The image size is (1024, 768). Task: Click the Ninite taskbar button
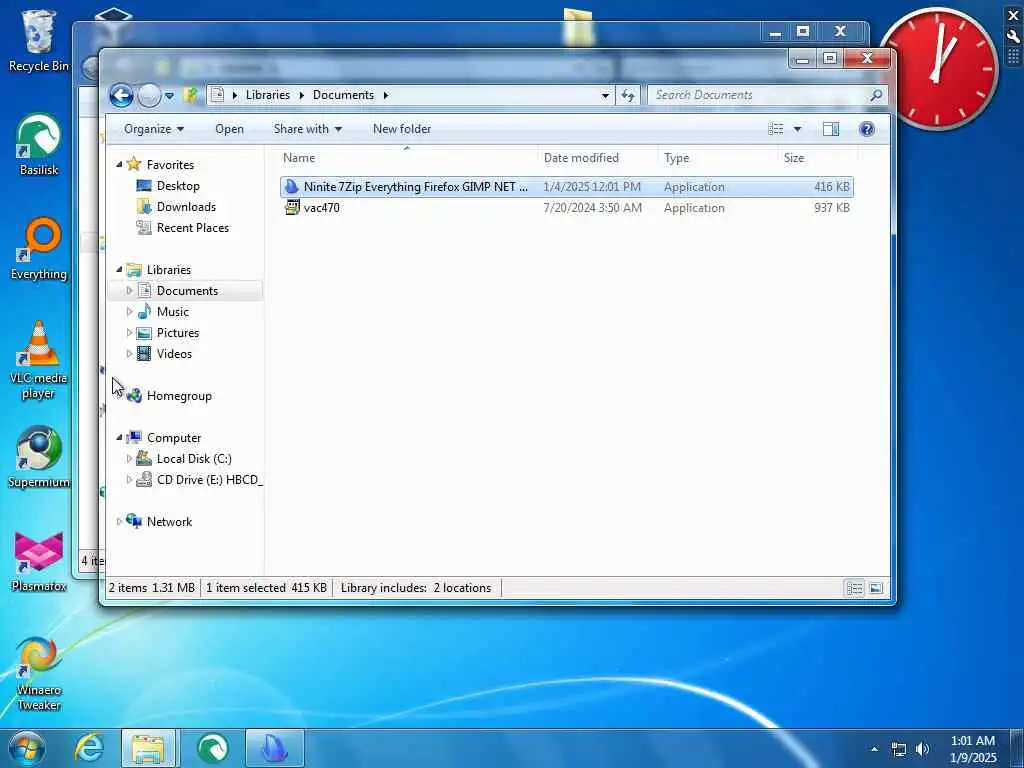(275, 748)
